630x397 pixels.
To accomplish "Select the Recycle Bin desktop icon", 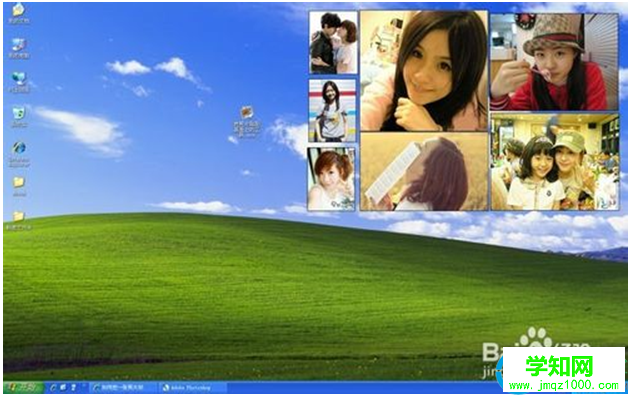I will click(x=18, y=117).
